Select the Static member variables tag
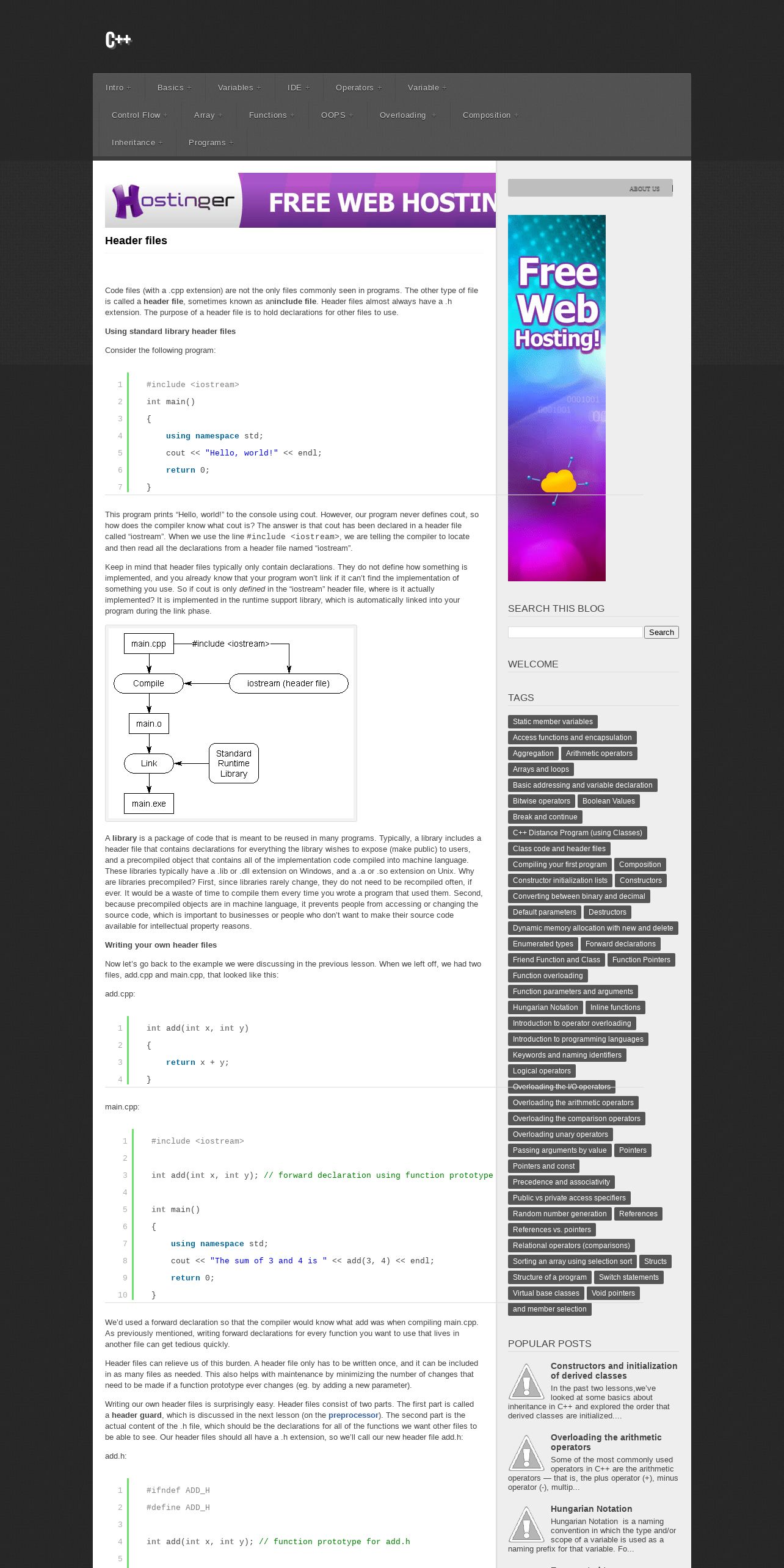 coord(553,722)
